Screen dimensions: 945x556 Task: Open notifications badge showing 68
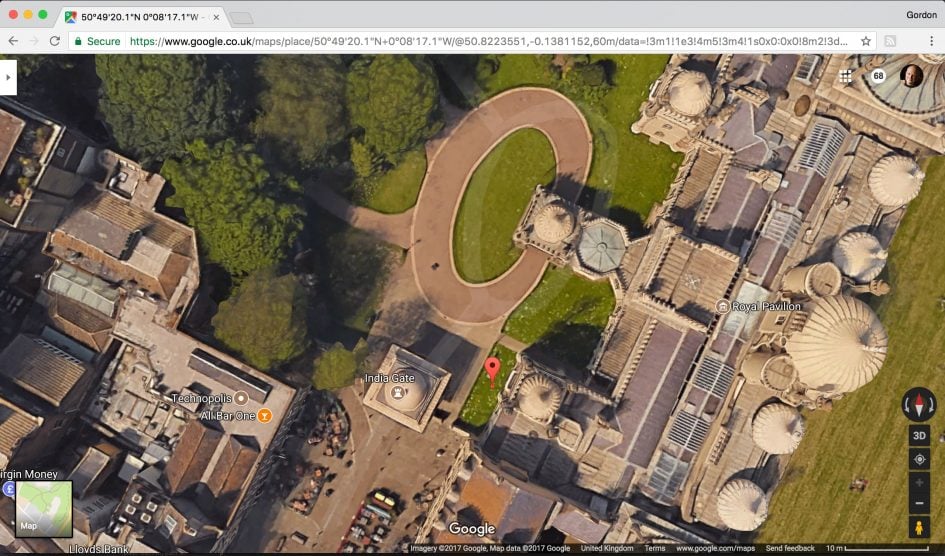(x=878, y=76)
